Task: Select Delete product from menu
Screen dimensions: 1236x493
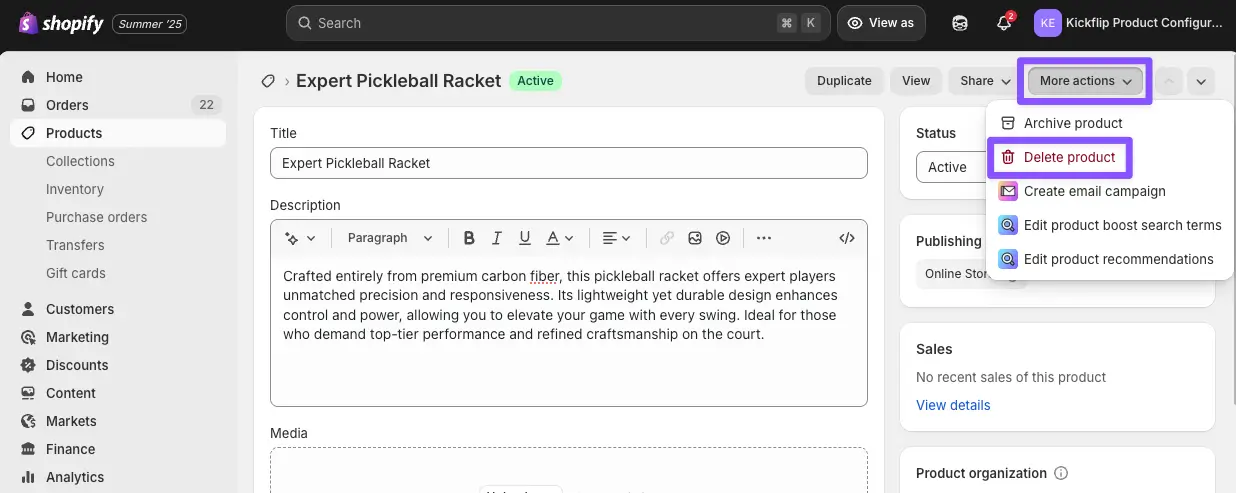Action: 1069,157
